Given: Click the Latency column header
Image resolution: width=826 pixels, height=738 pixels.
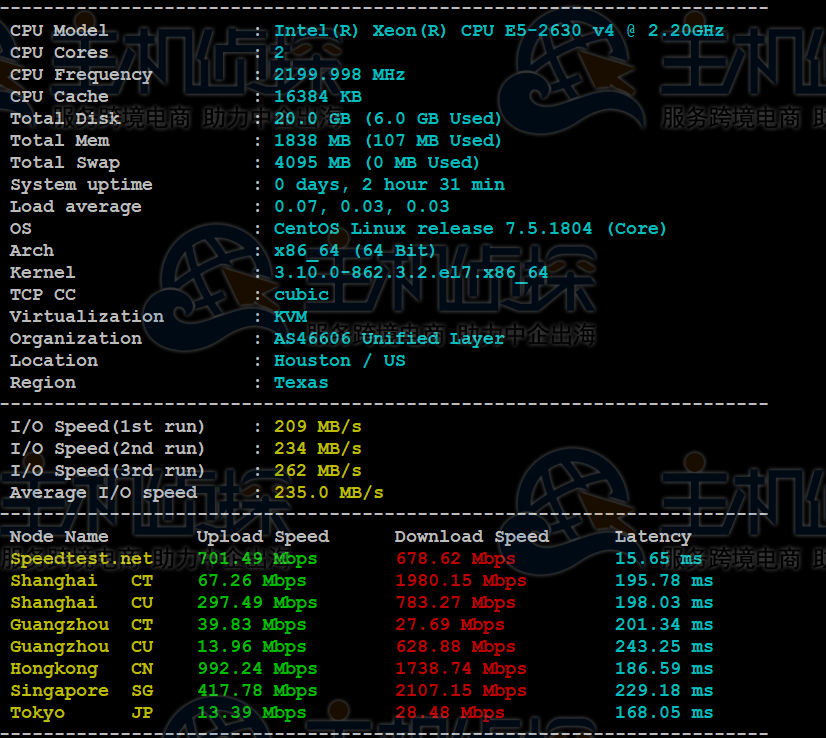Looking at the screenshot, I should pyautogui.click(x=653, y=537).
